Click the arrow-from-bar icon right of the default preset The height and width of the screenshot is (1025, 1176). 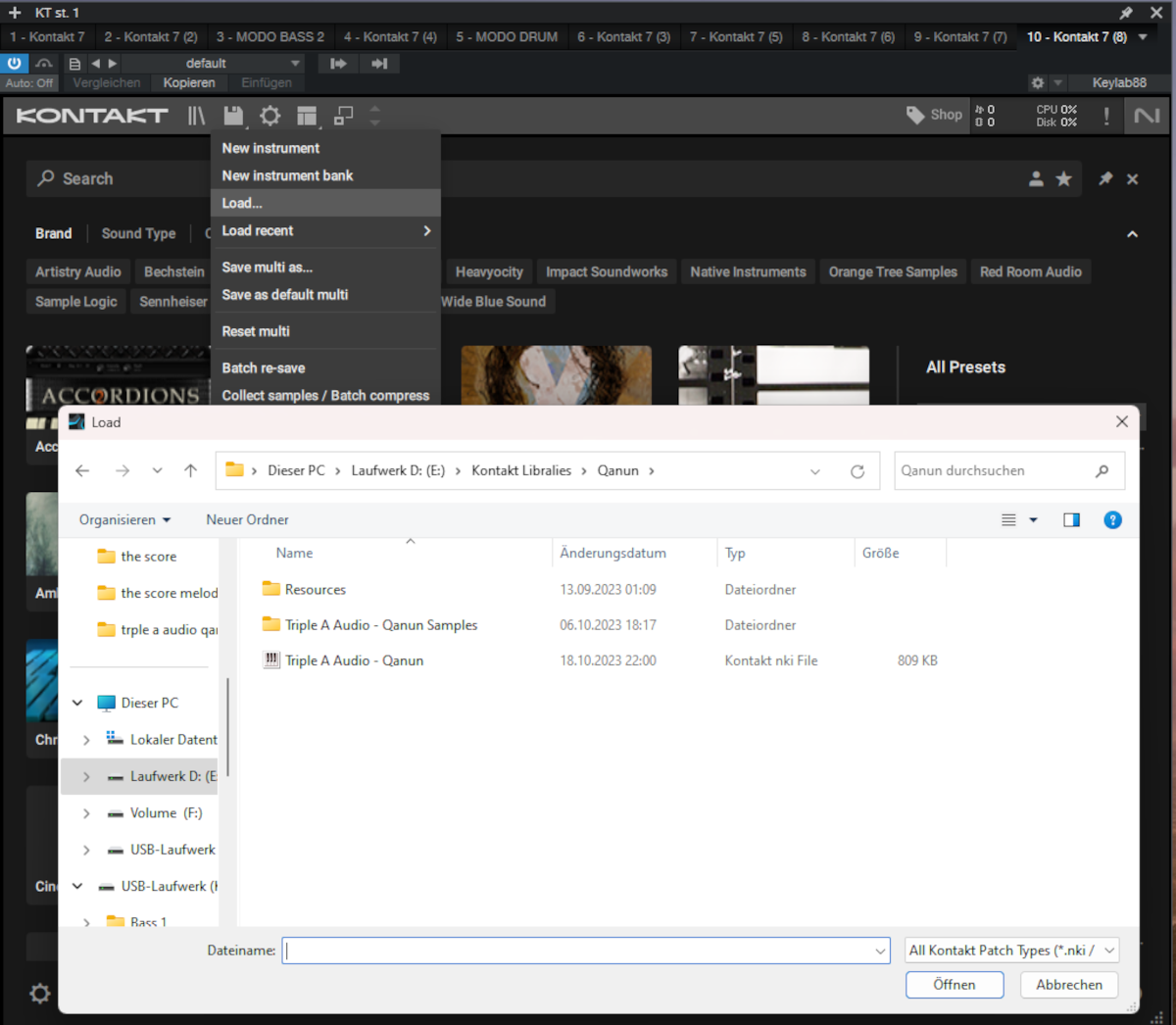[x=338, y=64]
